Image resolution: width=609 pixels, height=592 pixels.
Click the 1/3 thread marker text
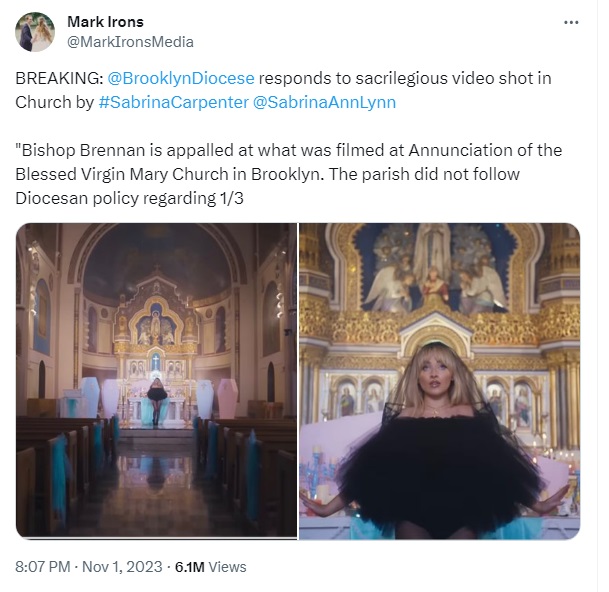232,198
